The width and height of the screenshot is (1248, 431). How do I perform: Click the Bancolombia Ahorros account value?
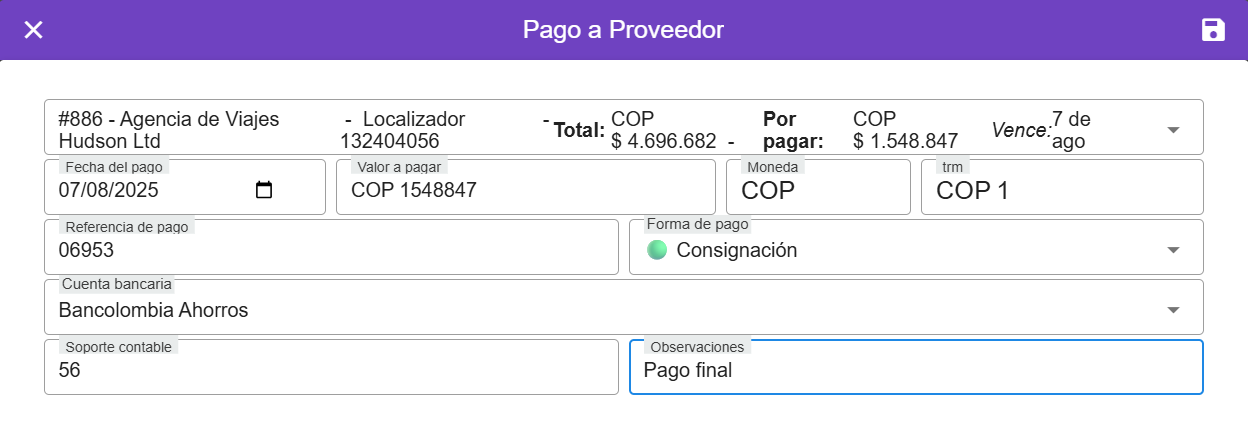154,310
